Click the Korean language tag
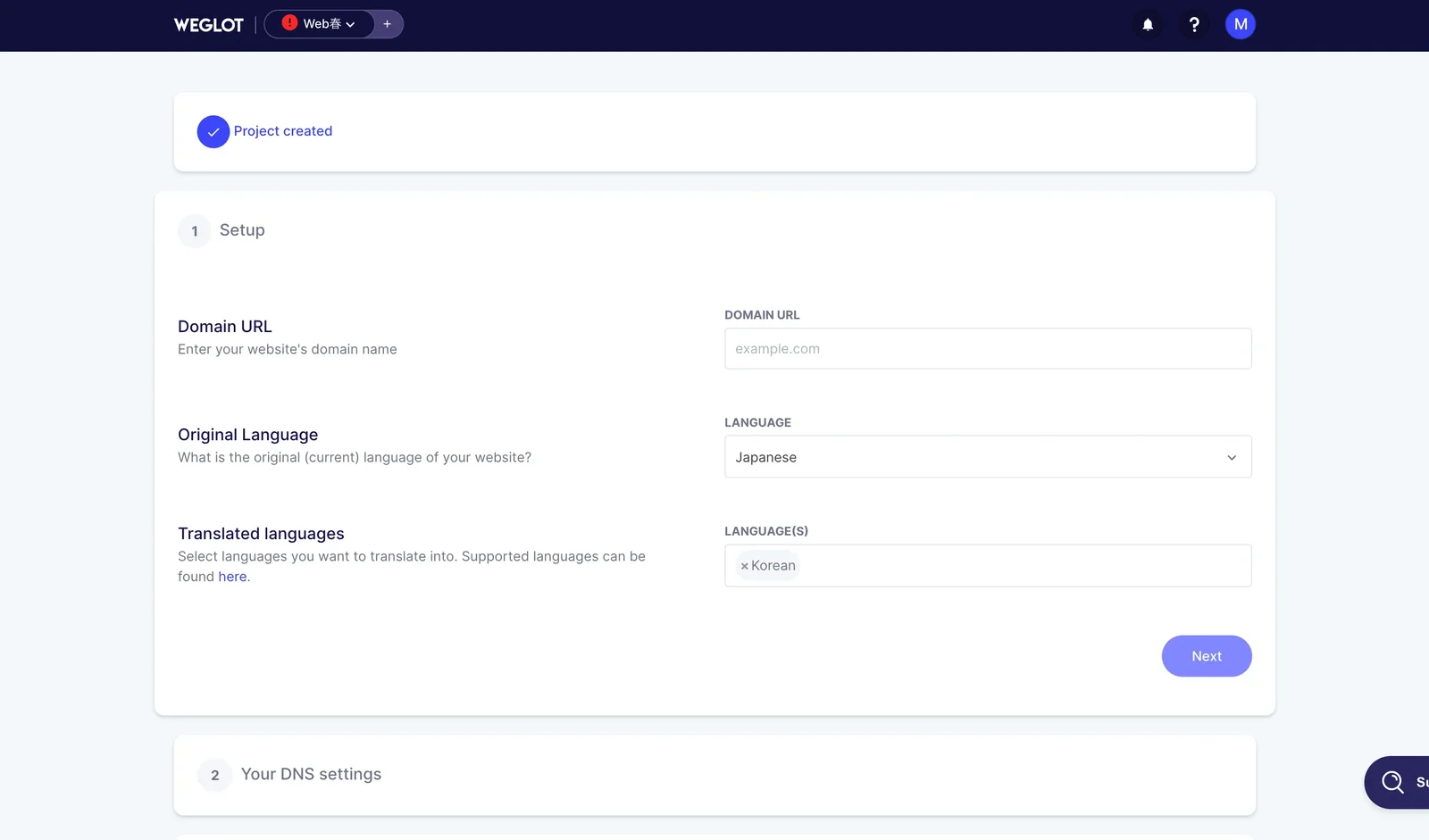 [768, 566]
